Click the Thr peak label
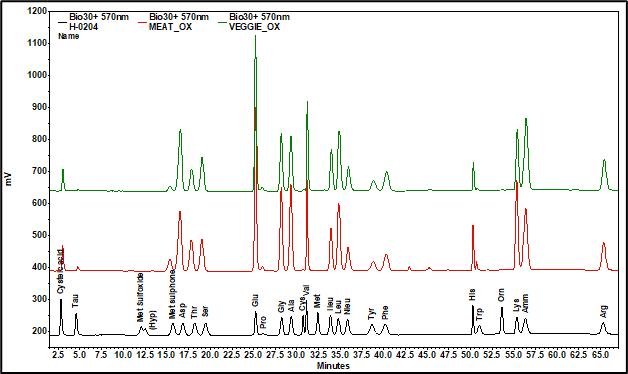The height and width of the screenshot is (374, 628). [x=194, y=312]
